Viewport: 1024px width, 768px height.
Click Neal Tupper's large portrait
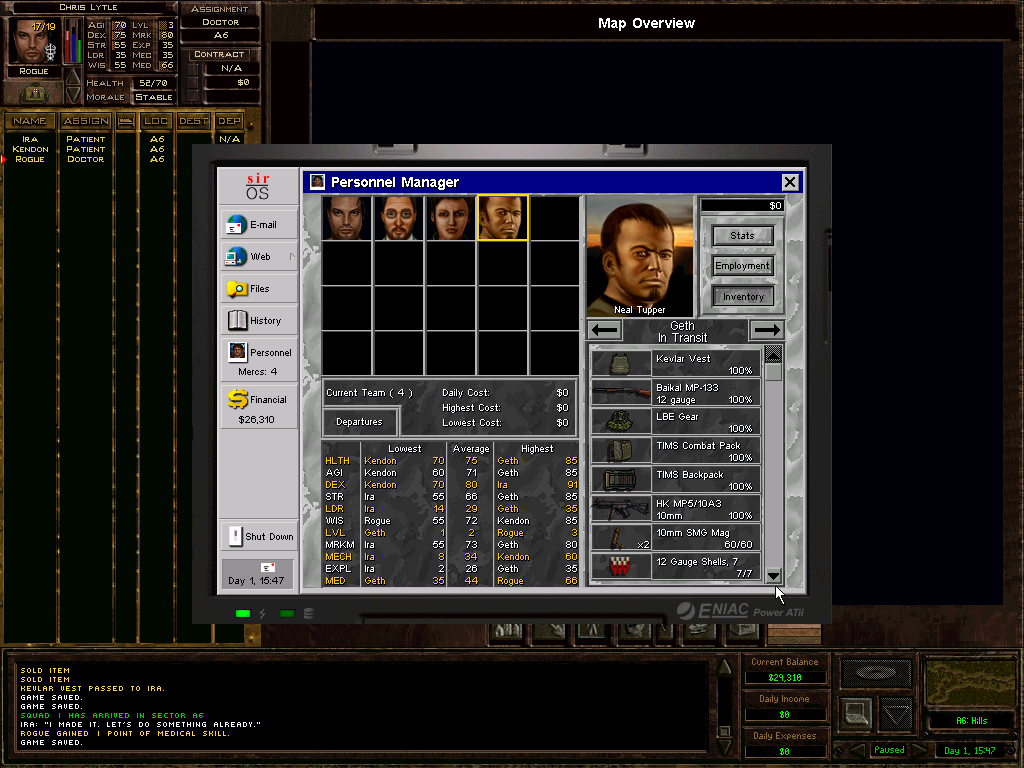[x=639, y=256]
